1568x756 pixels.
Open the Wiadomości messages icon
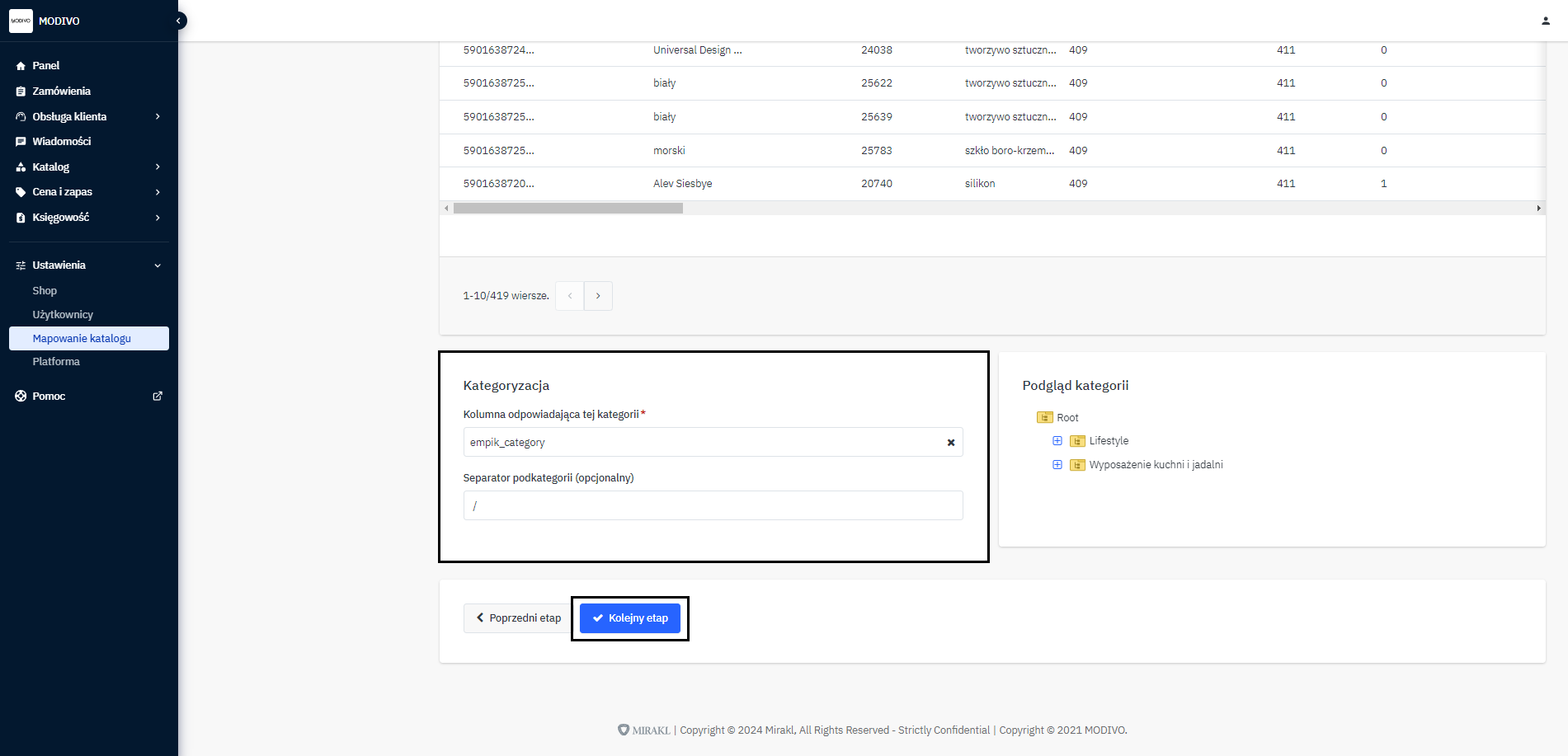(x=21, y=142)
